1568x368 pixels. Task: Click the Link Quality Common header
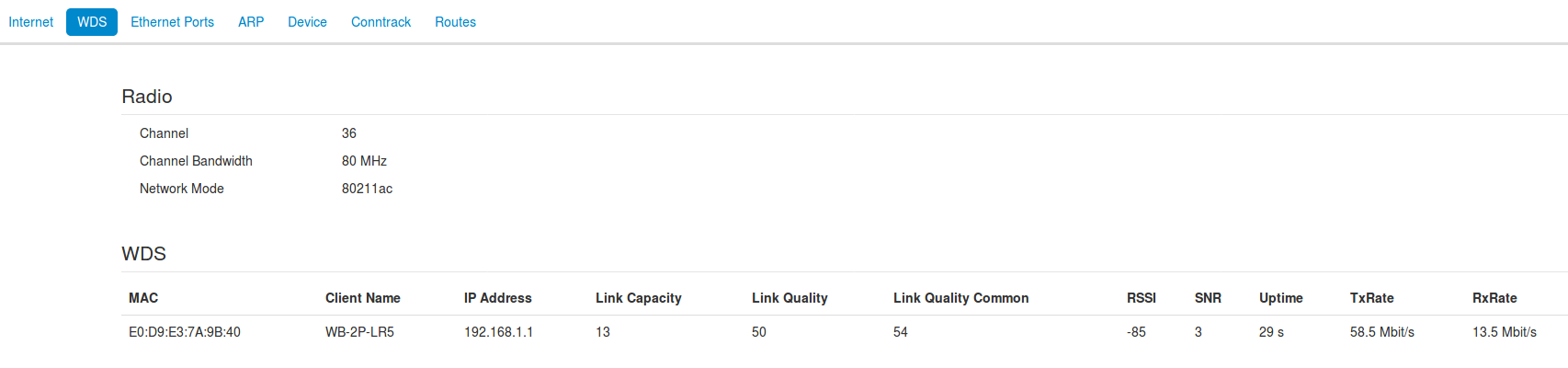click(x=960, y=298)
